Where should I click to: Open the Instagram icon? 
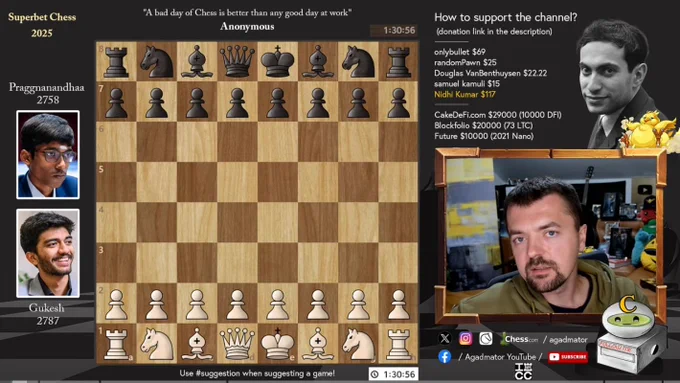pyautogui.click(x=465, y=338)
